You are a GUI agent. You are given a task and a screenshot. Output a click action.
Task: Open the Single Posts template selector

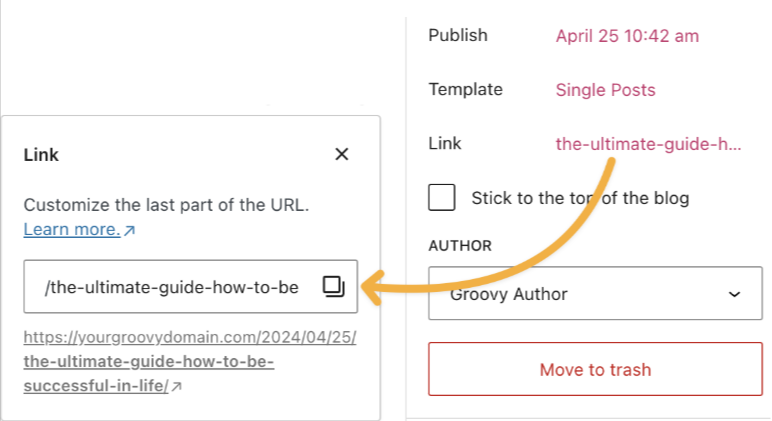[606, 90]
